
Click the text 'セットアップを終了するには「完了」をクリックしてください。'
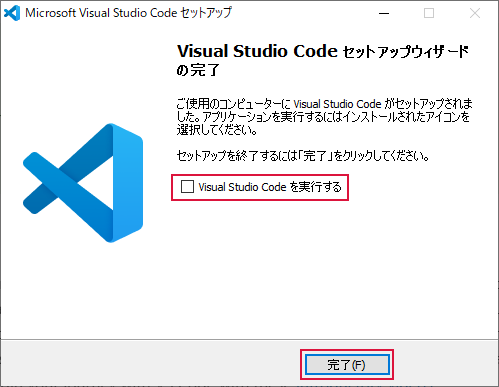point(303,156)
